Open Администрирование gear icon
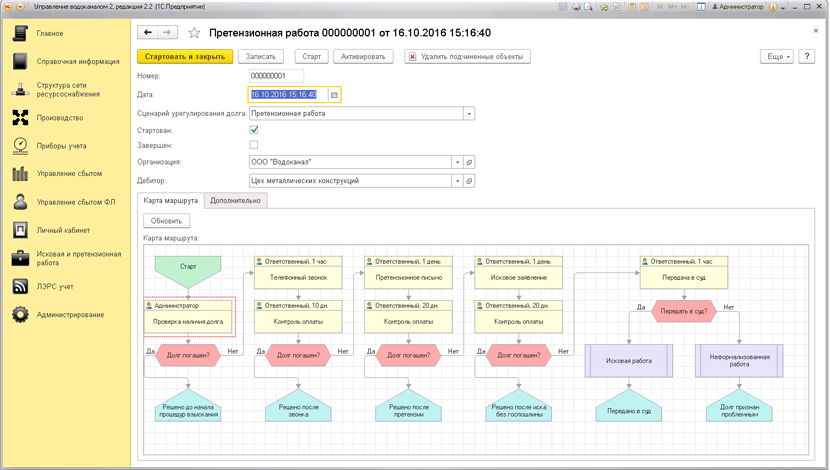 (x=20, y=315)
